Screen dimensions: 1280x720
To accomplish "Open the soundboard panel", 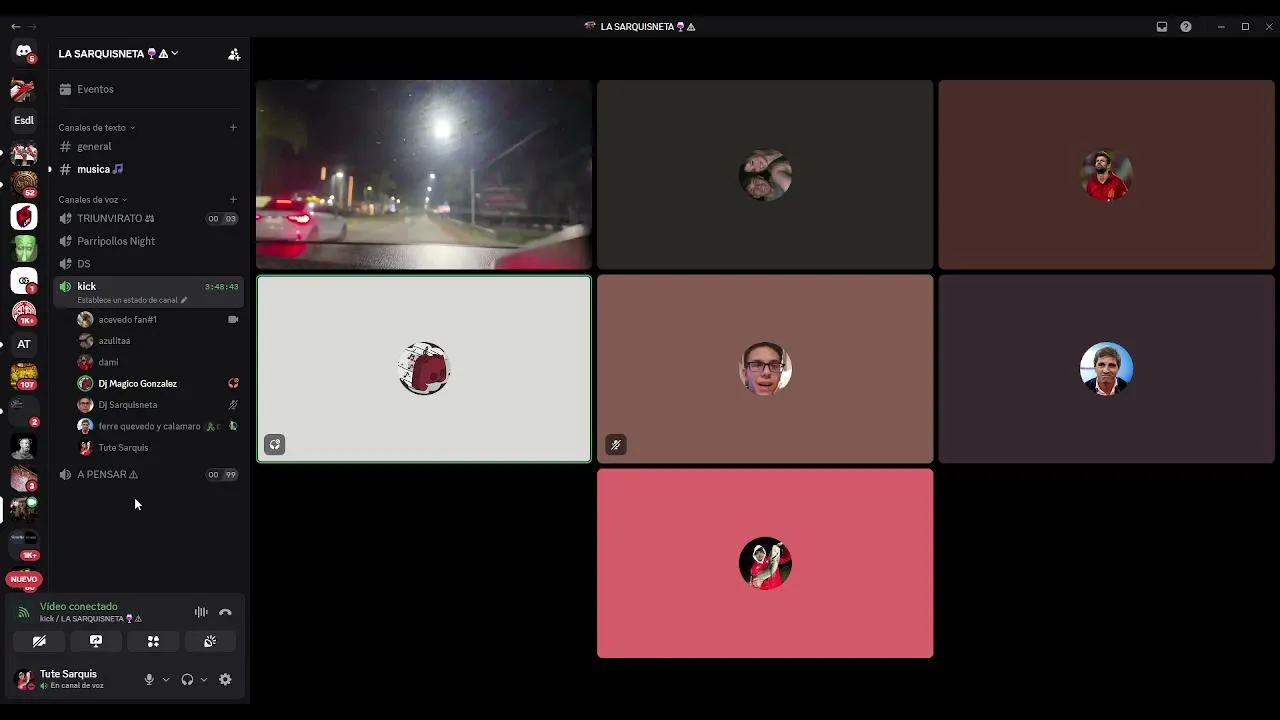I will pos(210,641).
